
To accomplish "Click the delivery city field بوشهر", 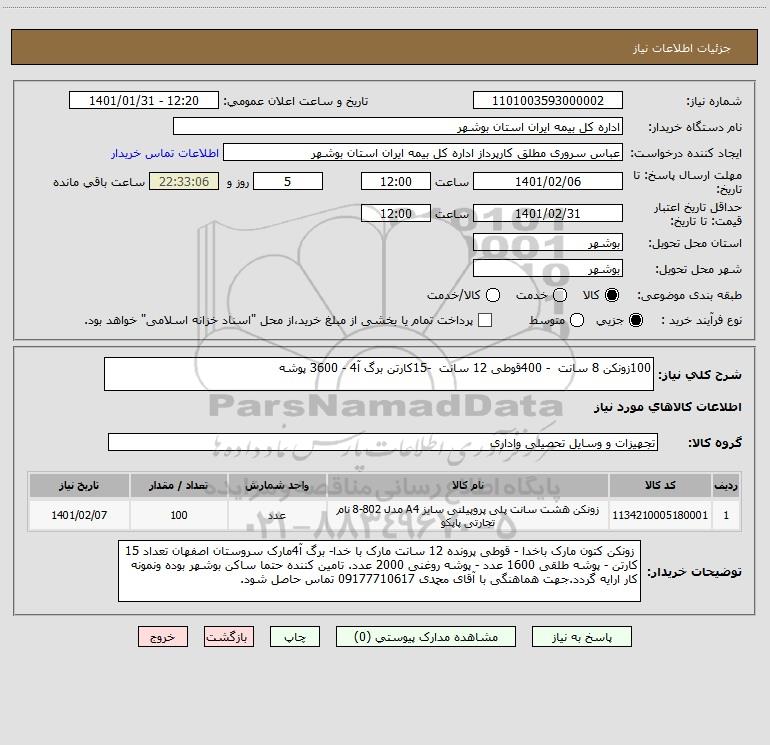I will tap(548, 269).
